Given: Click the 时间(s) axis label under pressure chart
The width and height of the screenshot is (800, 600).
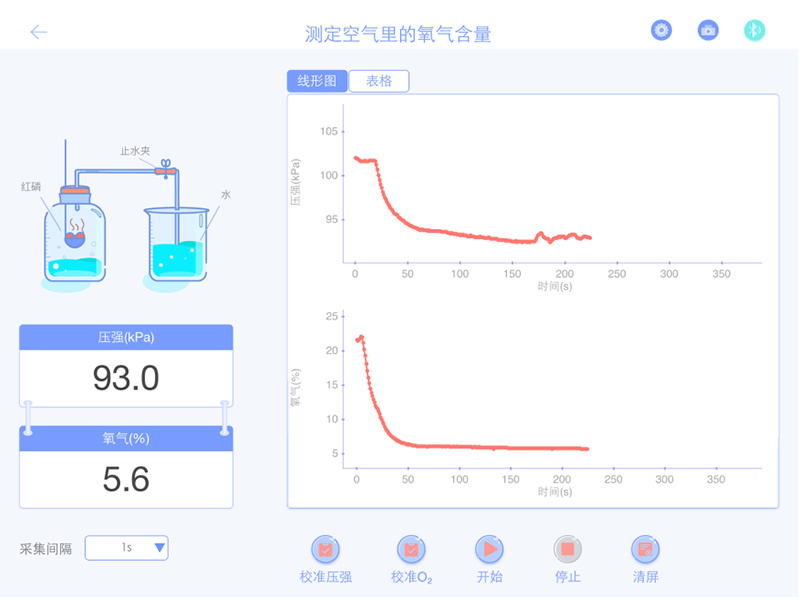Looking at the screenshot, I should pyautogui.click(x=555, y=286).
